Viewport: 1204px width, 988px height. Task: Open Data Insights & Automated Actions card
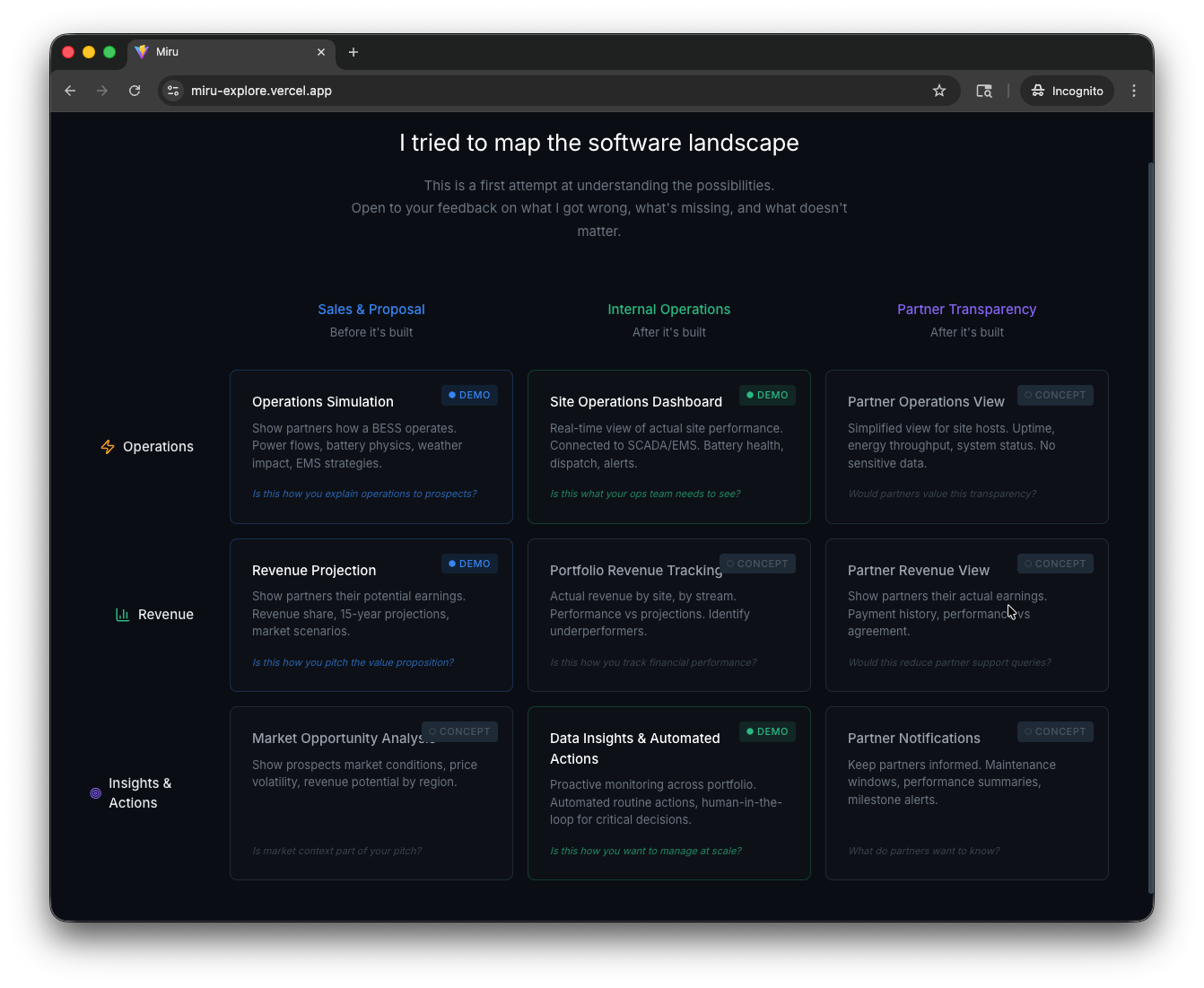point(668,793)
